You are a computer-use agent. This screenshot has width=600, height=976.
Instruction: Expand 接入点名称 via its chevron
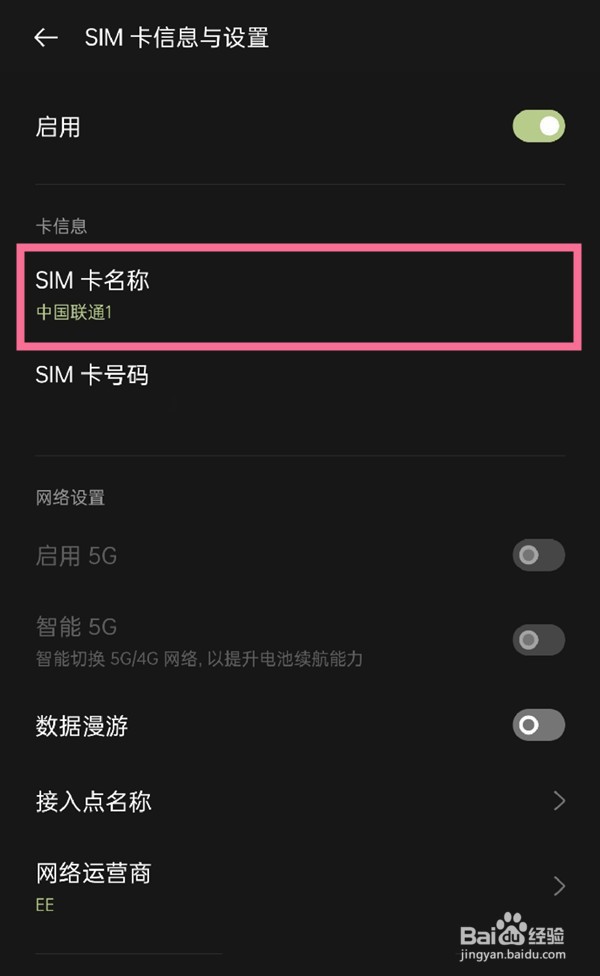coord(560,800)
